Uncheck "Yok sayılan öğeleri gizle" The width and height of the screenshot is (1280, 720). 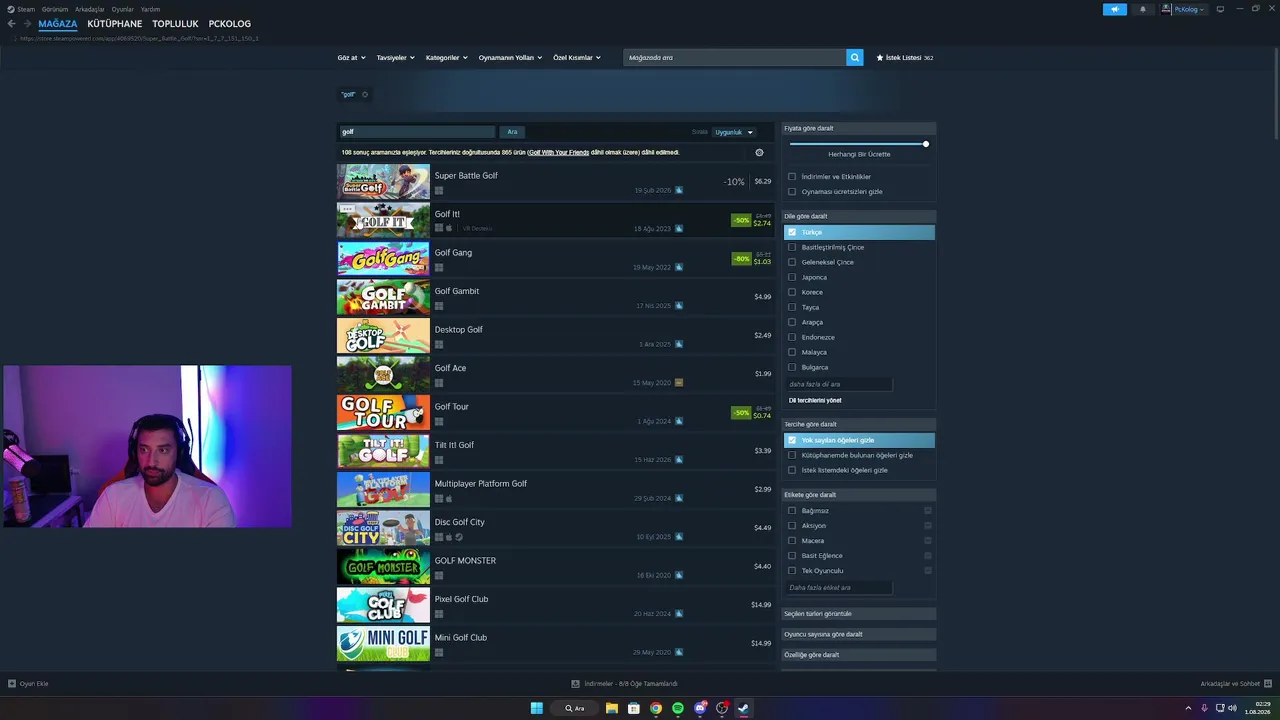tap(792, 440)
